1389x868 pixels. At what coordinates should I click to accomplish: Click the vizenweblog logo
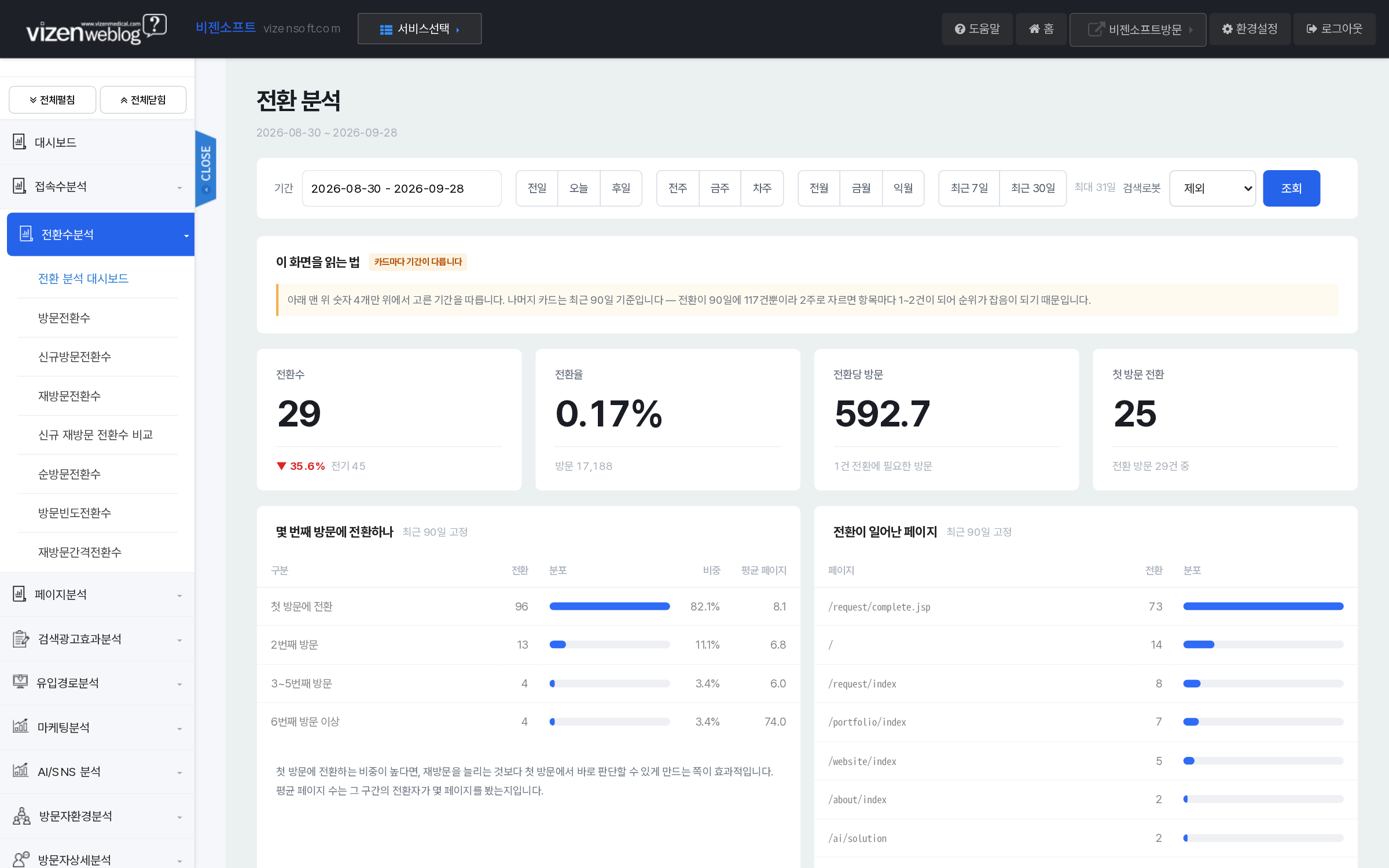click(96, 29)
